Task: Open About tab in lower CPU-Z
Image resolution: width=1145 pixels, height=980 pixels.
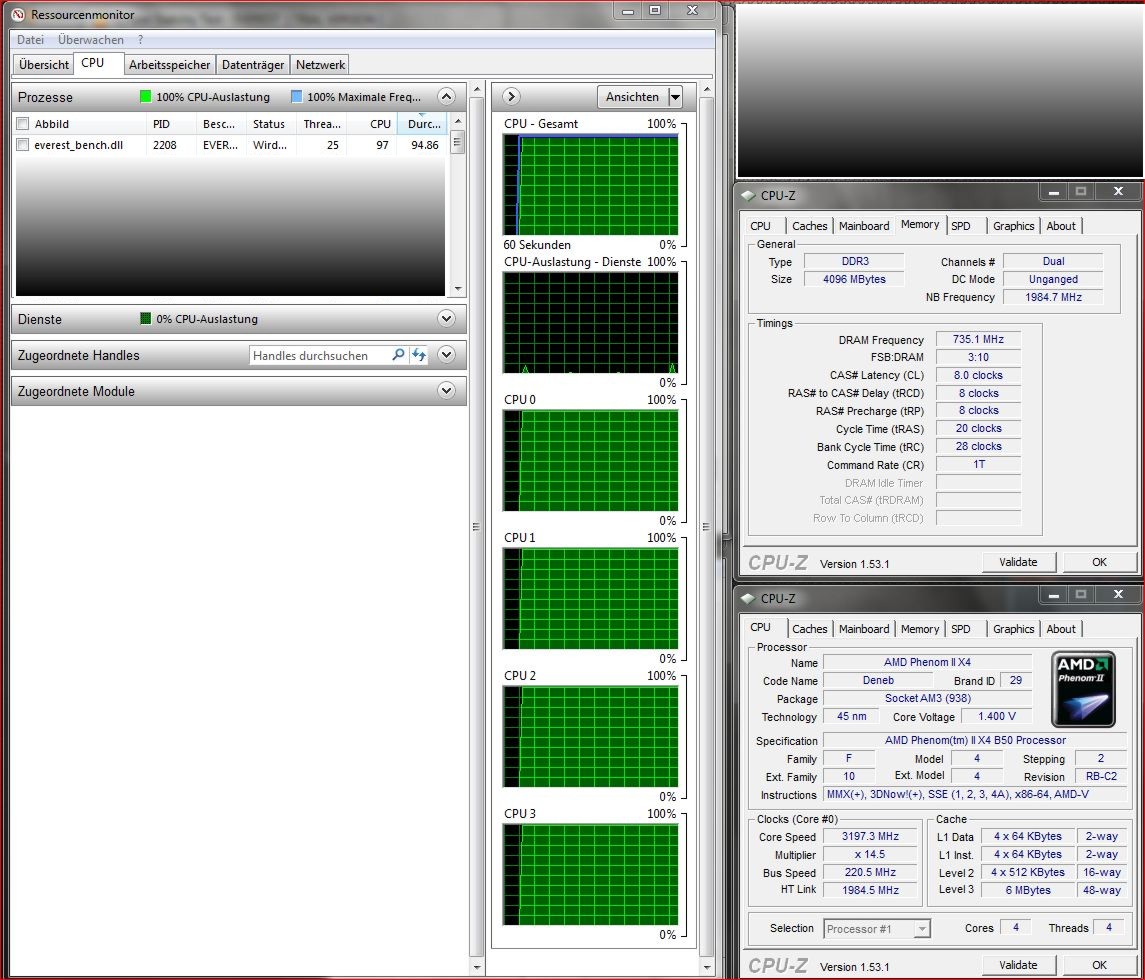Action: tap(1061, 629)
